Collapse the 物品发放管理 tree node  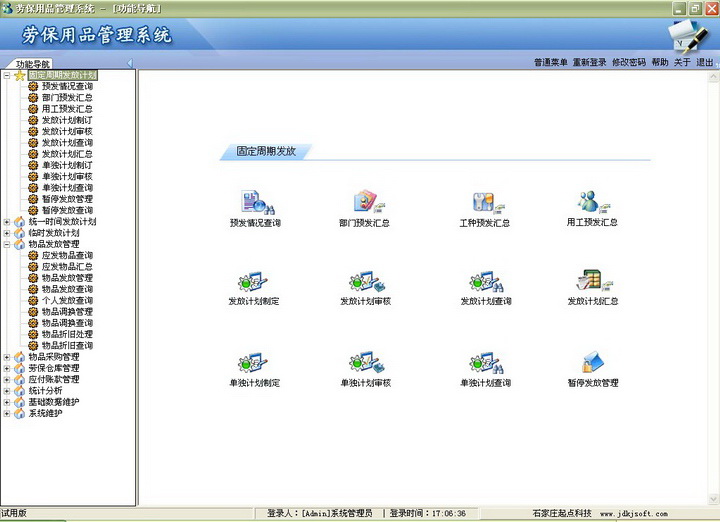7,244
